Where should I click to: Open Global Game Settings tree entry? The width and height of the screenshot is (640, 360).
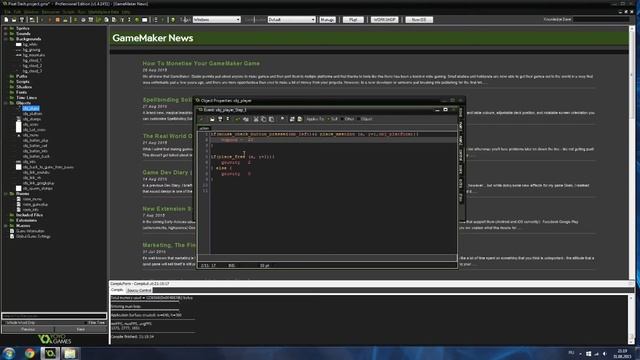[33, 236]
